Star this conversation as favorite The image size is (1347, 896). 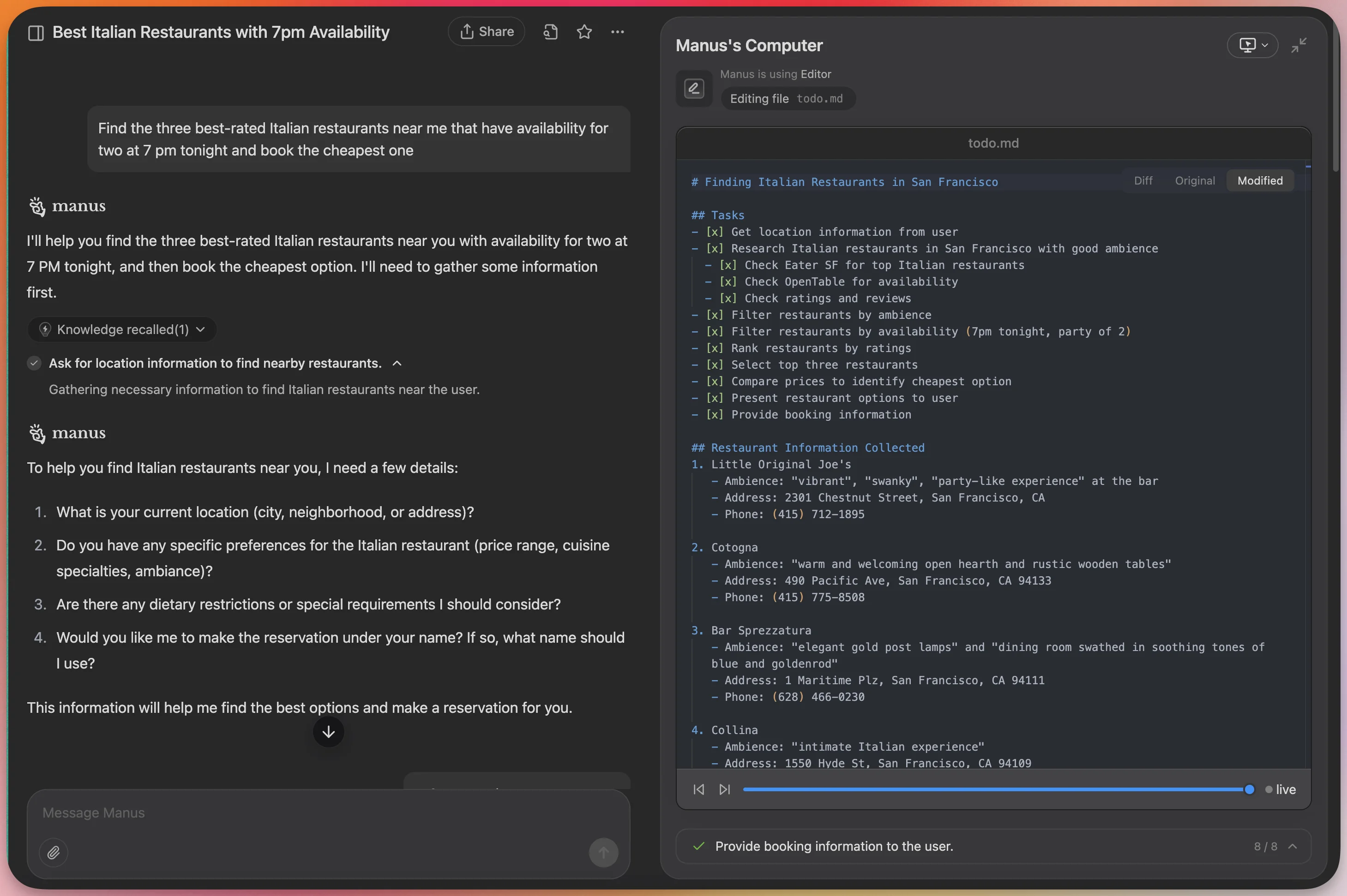(x=584, y=32)
